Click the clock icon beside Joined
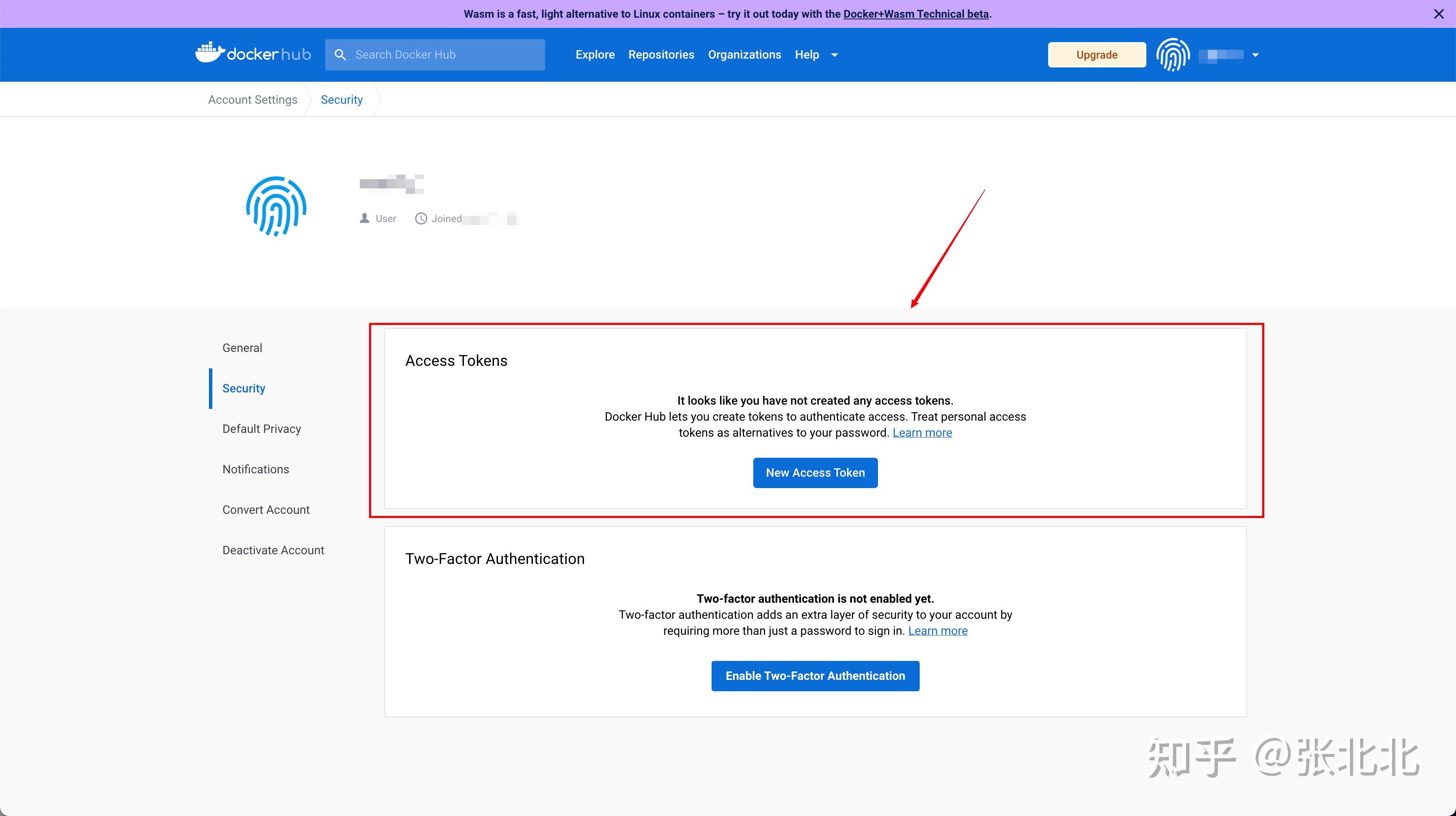1456x816 pixels. (x=421, y=218)
